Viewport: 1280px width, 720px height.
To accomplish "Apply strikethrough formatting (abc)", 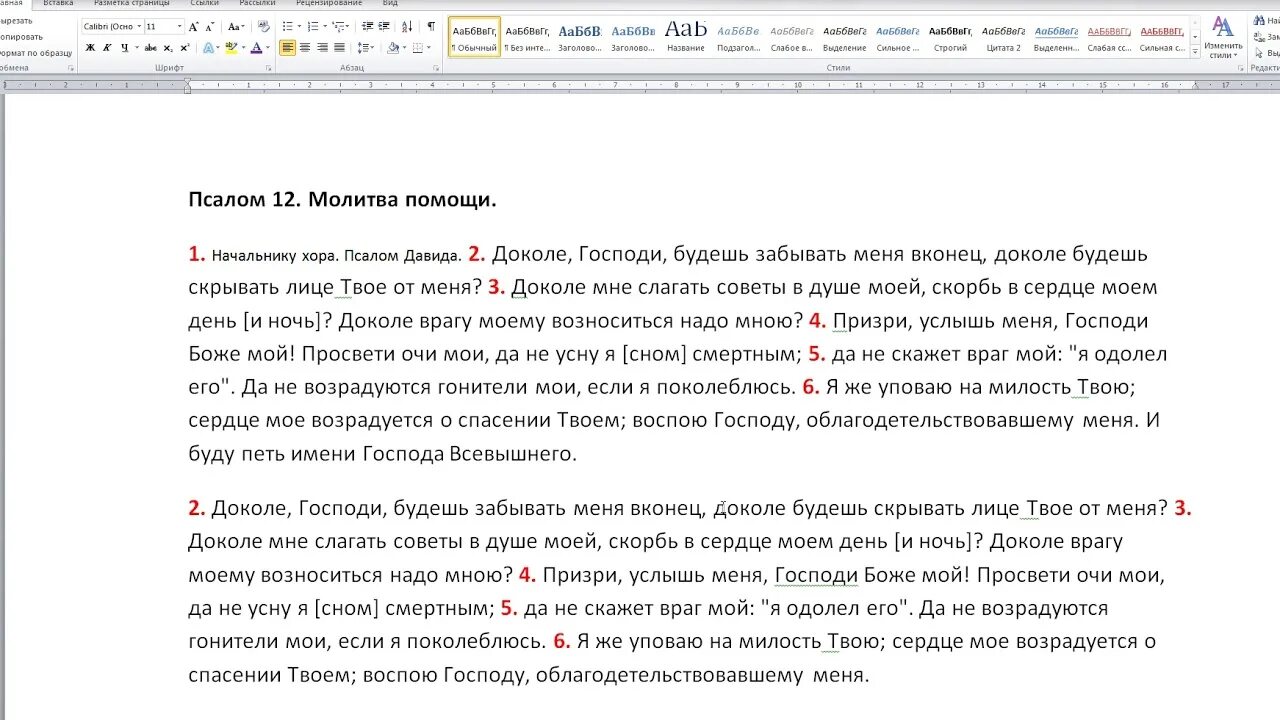I will point(150,47).
